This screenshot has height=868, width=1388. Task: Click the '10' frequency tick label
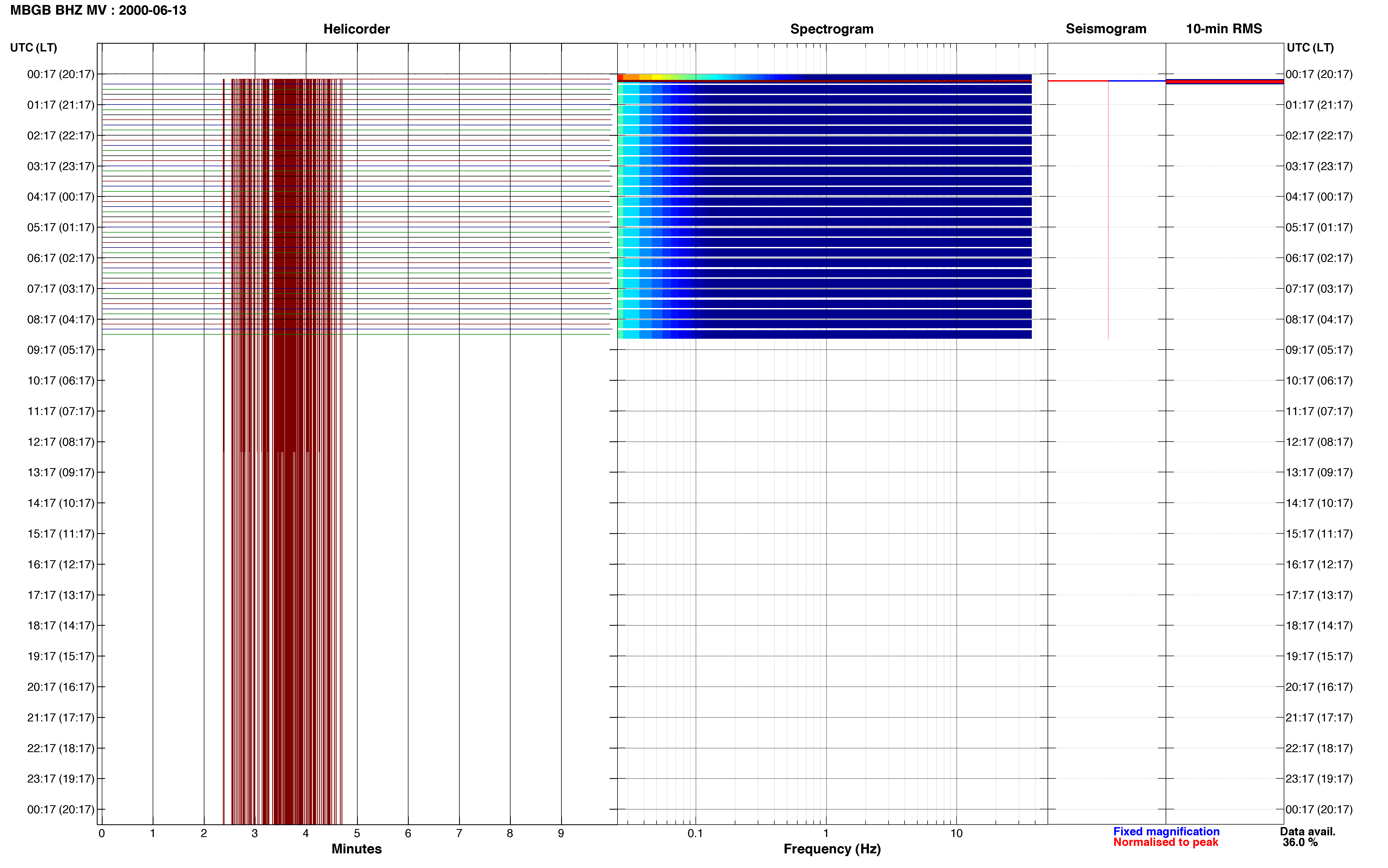coord(956,833)
